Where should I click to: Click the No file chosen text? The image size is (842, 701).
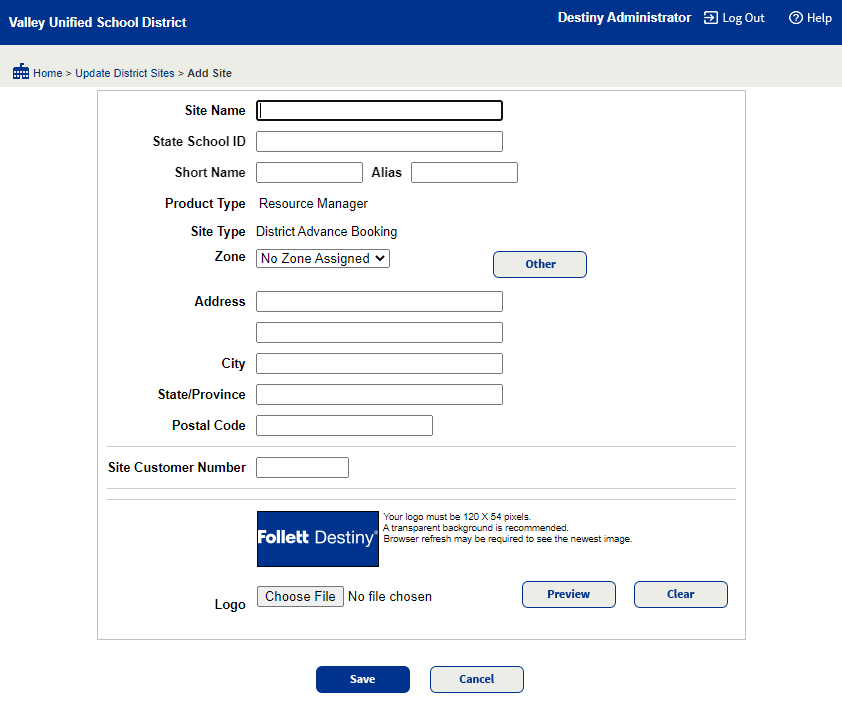tap(390, 596)
